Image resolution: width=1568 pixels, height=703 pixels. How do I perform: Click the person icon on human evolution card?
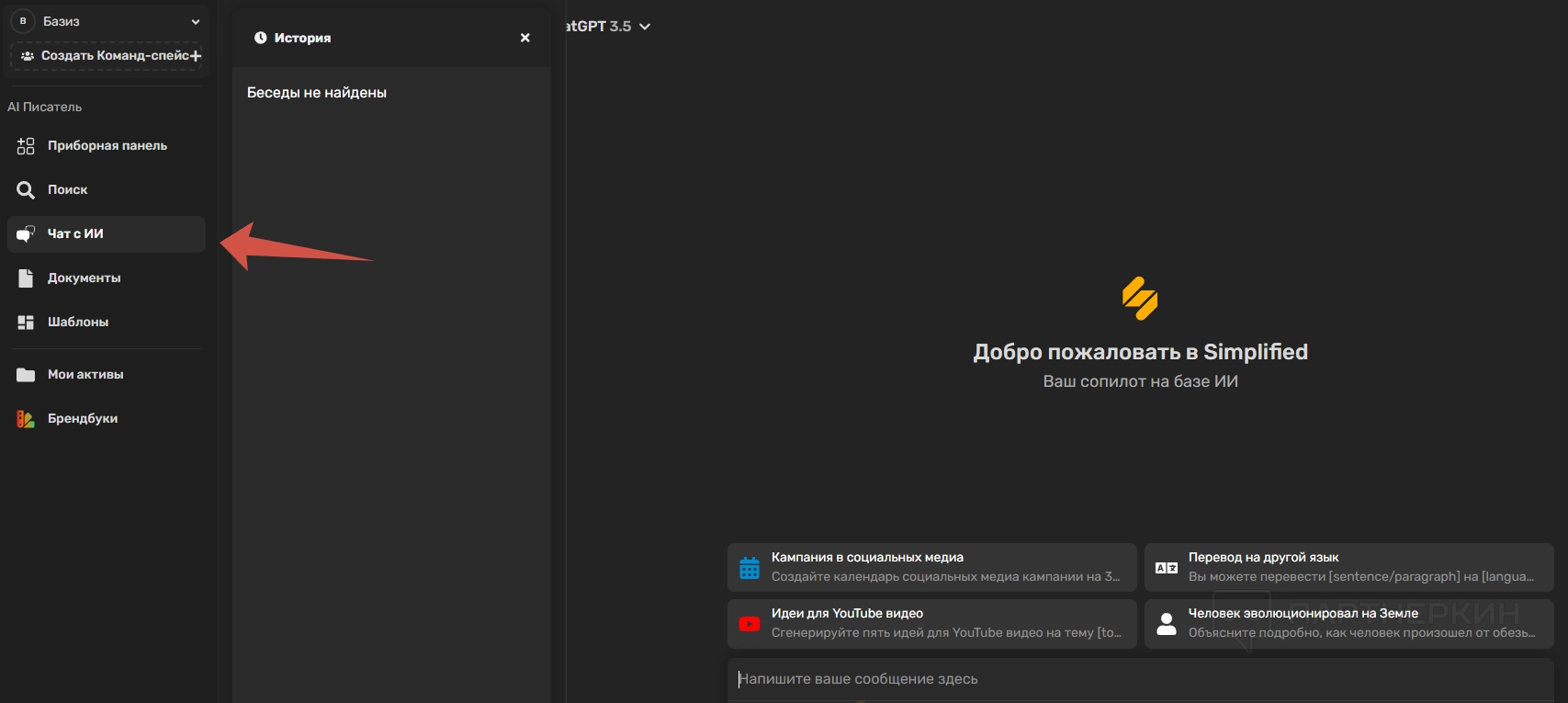1167,624
